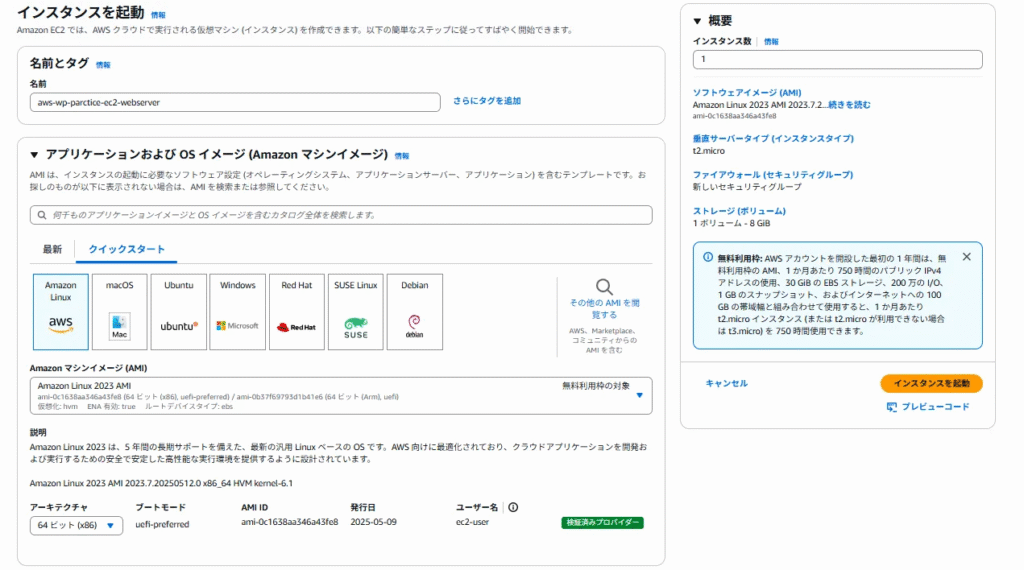1024x570 pixels.
Task: Click the 続きを読む link in summary
Action: (x=849, y=104)
